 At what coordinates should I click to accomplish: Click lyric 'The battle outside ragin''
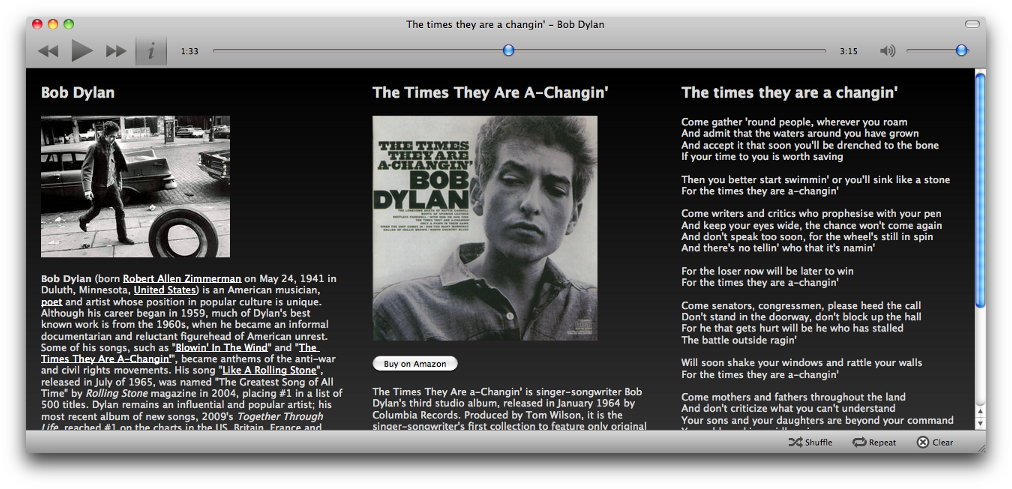click(738, 340)
